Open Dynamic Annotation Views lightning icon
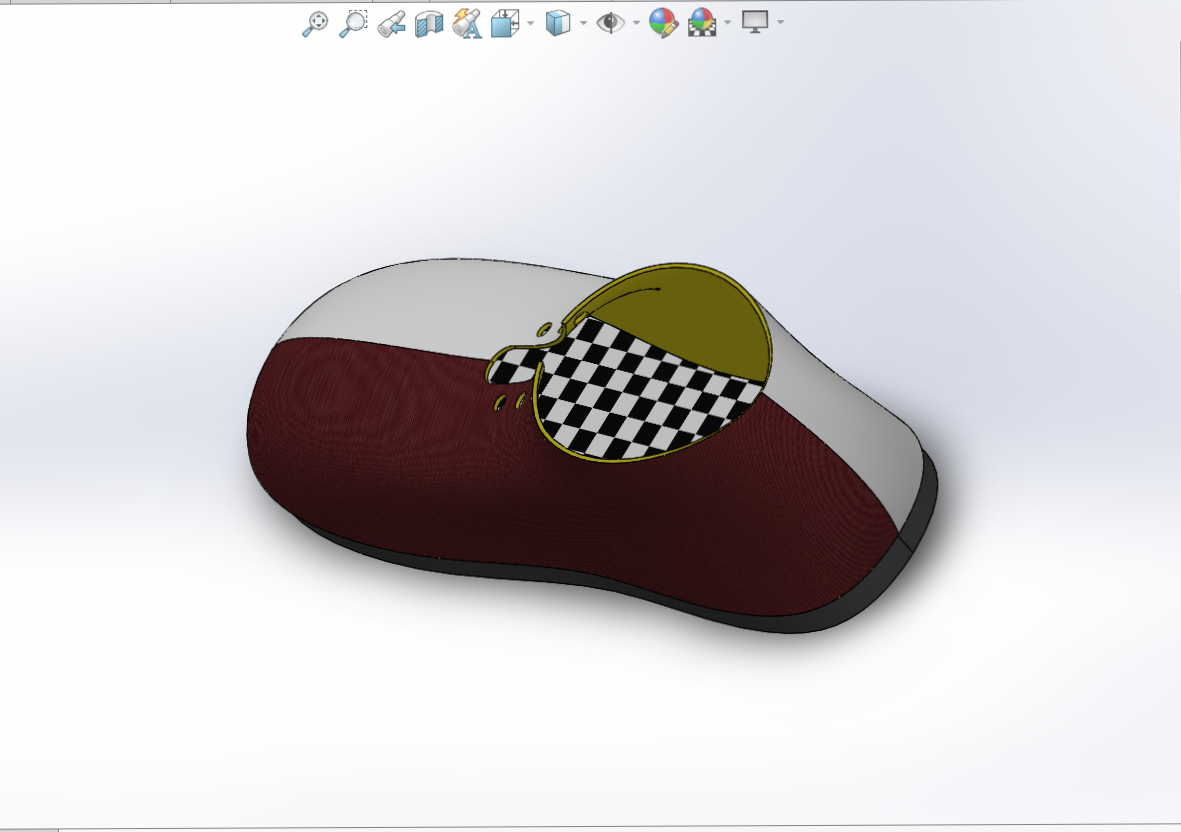Image resolution: width=1181 pixels, height=832 pixels. click(x=467, y=23)
